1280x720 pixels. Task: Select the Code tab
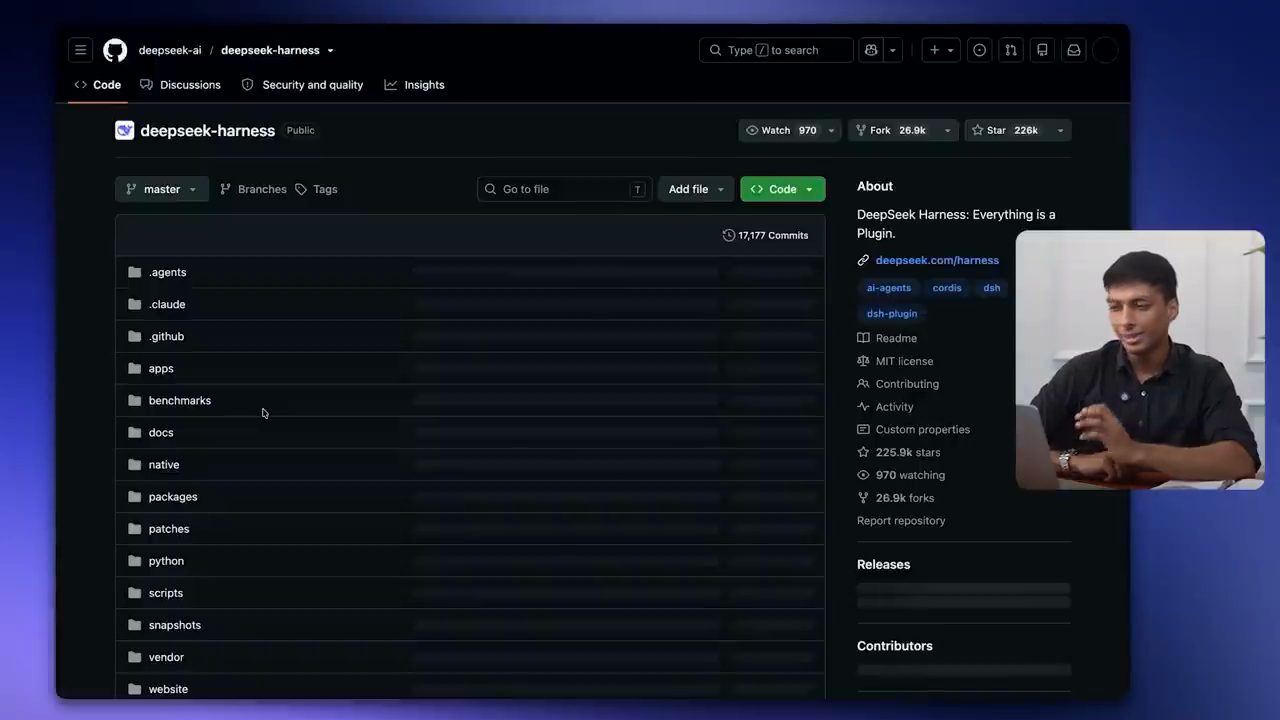[x=98, y=85]
